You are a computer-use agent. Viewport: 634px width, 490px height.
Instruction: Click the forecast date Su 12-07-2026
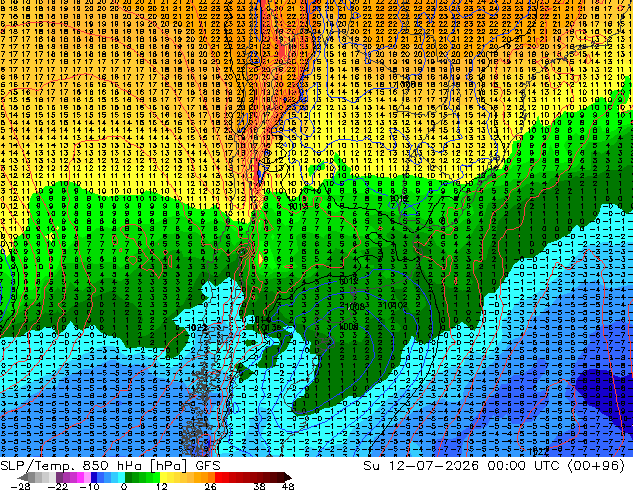click(421, 465)
